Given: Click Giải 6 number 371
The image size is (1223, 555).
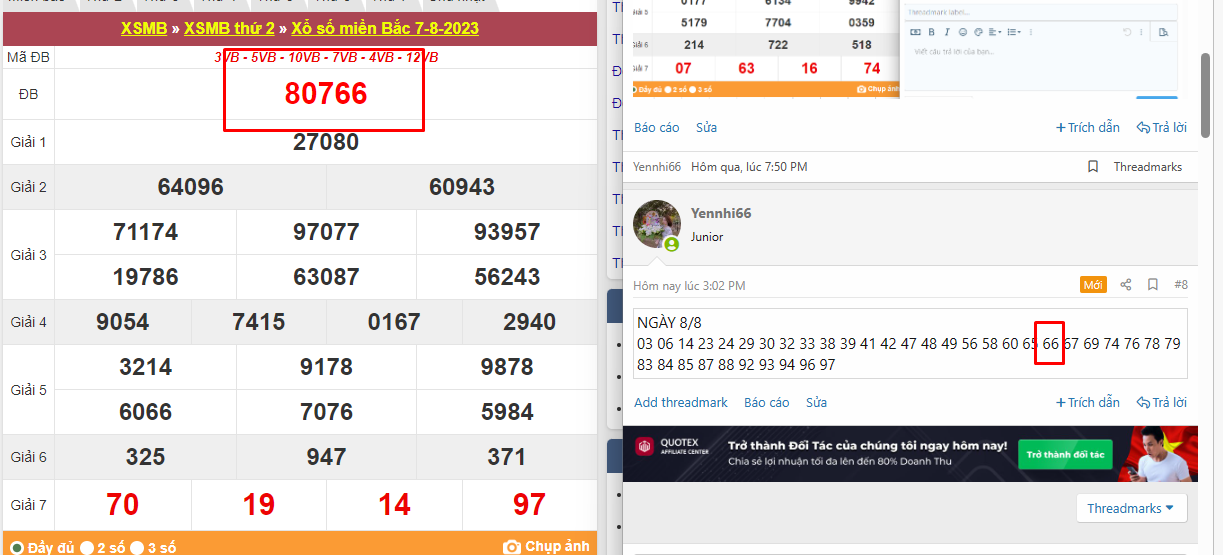Looking at the screenshot, I should pos(507,457).
